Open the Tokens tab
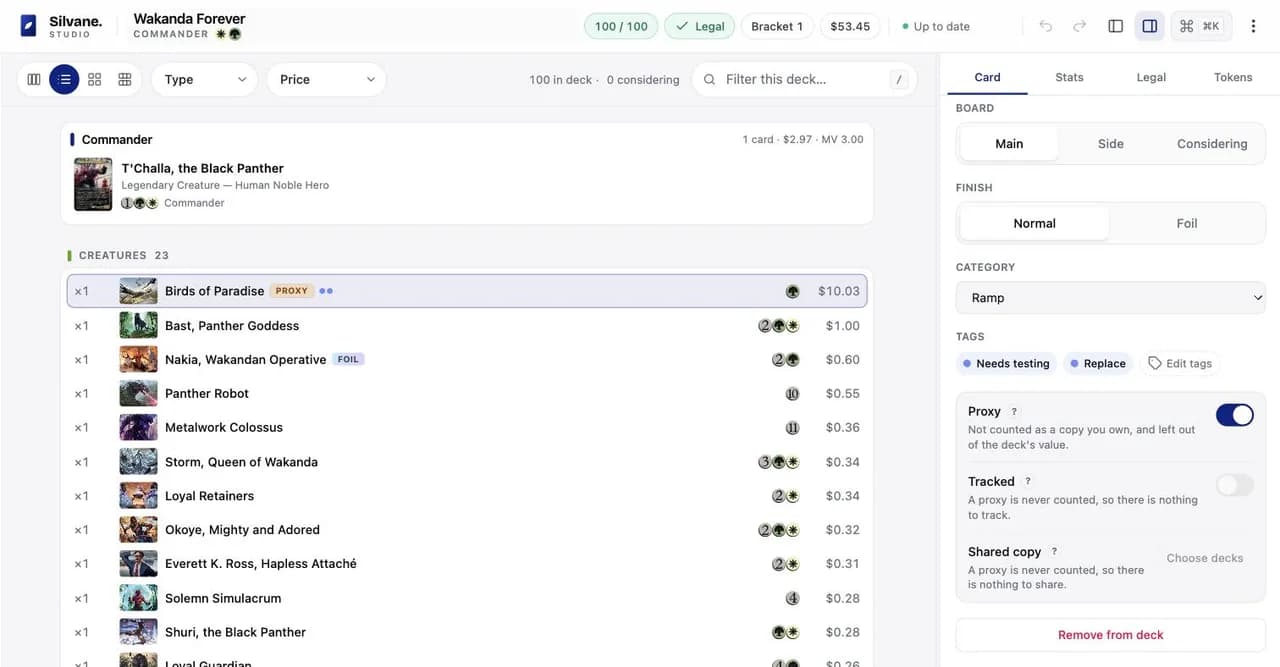1280x667 pixels. coord(1233,77)
